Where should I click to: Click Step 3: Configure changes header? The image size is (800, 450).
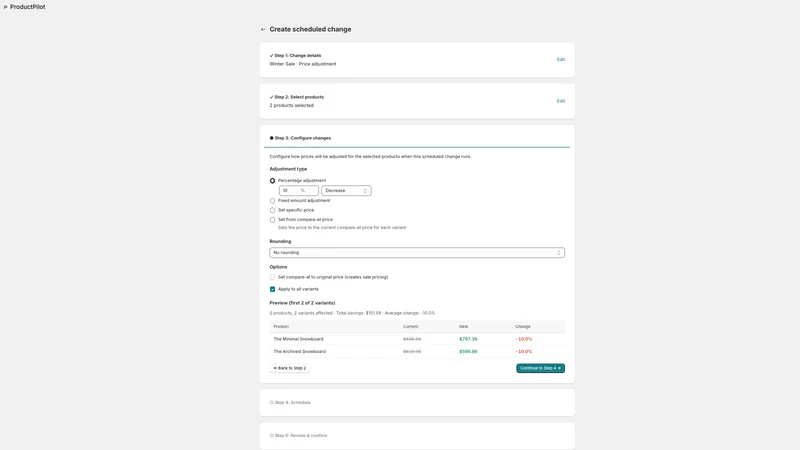click(x=303, y=138)
